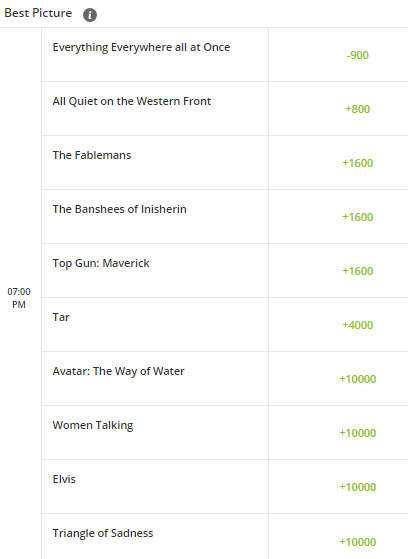Click the Women Talking nominee name

(93, 426)
